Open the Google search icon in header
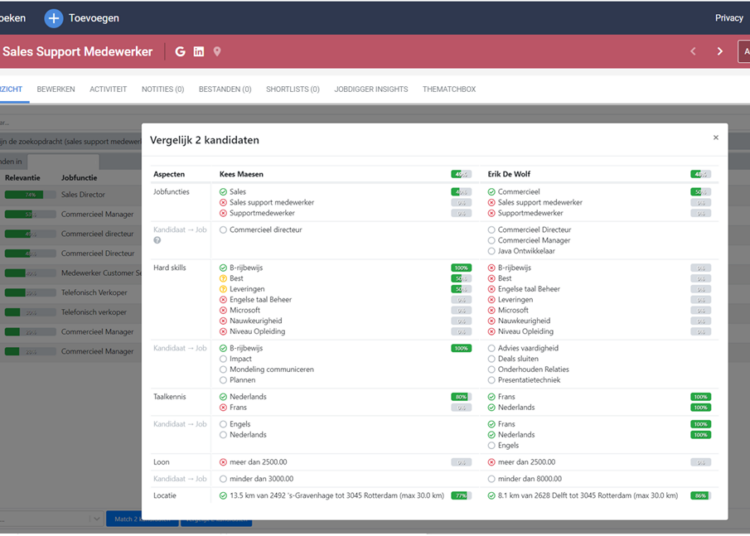This screenshot has width=750, height=536. [180, 52]
